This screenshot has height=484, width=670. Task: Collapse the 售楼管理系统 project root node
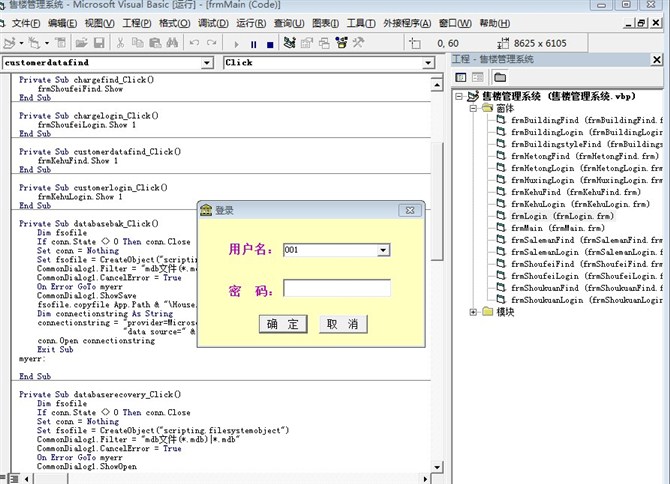coord(459,96)
